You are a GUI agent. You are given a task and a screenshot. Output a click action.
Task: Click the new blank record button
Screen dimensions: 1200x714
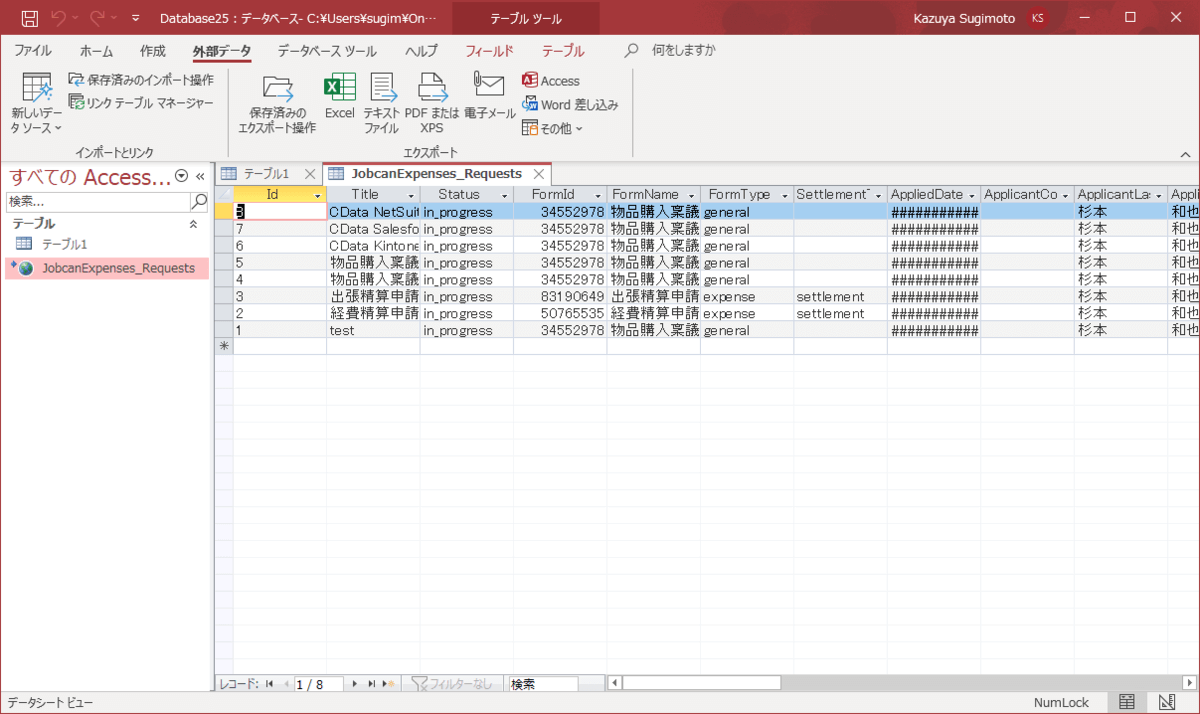[x=389, y=684]
